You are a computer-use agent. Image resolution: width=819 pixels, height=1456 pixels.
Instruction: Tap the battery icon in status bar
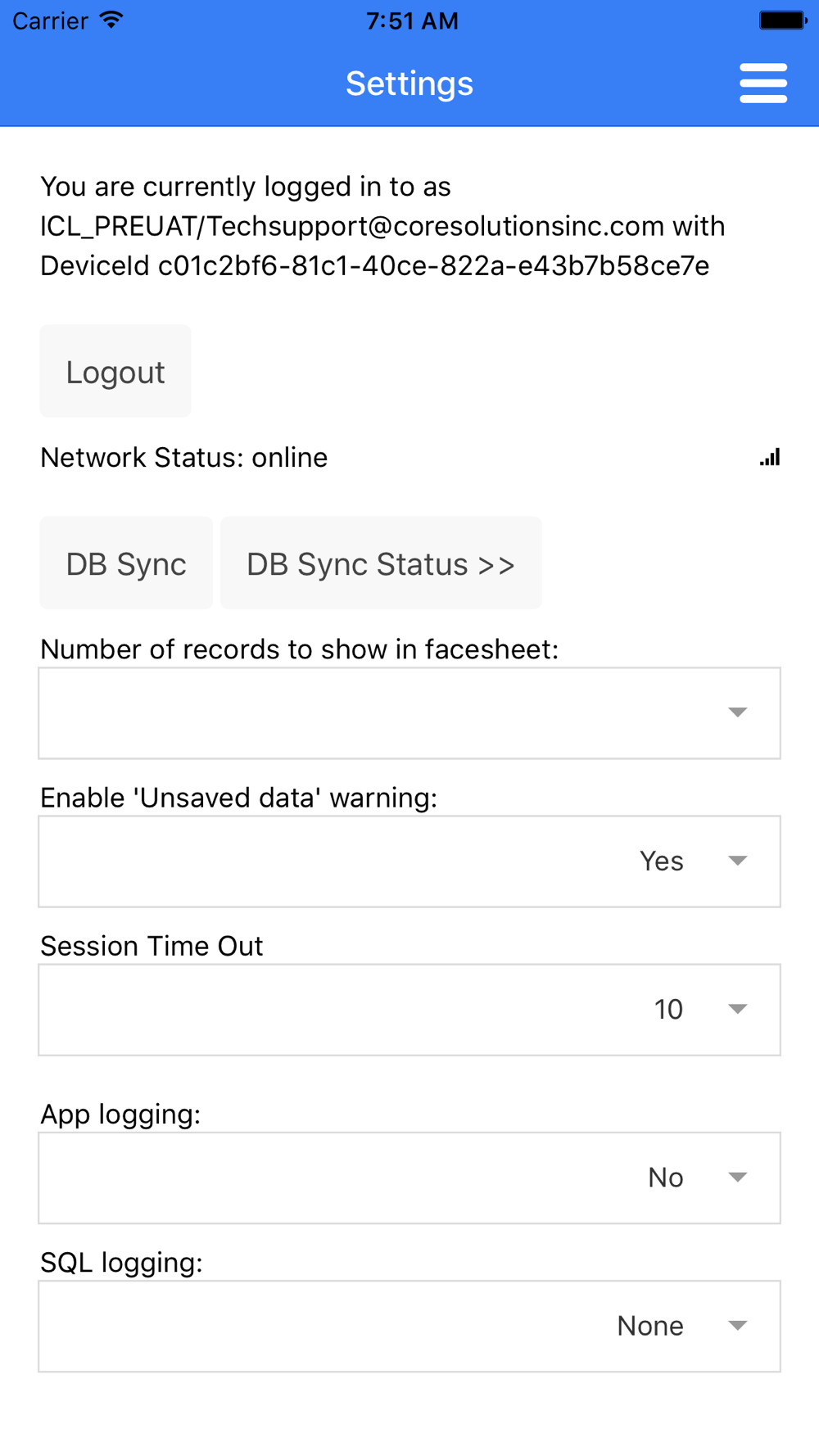coord(783,20)
